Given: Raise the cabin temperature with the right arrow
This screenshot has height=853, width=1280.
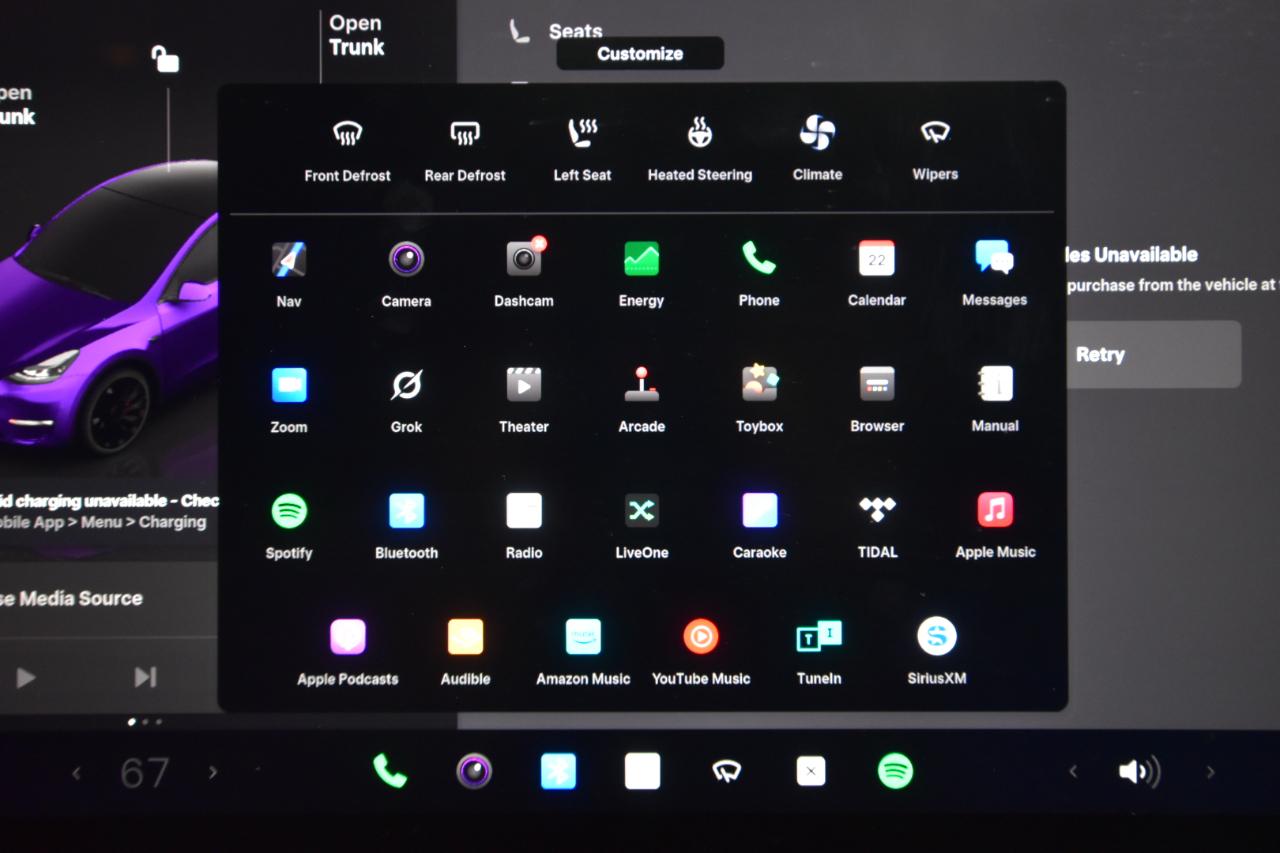Looking at the screenshot, I should pyautogui.click(x=212, y=772).
